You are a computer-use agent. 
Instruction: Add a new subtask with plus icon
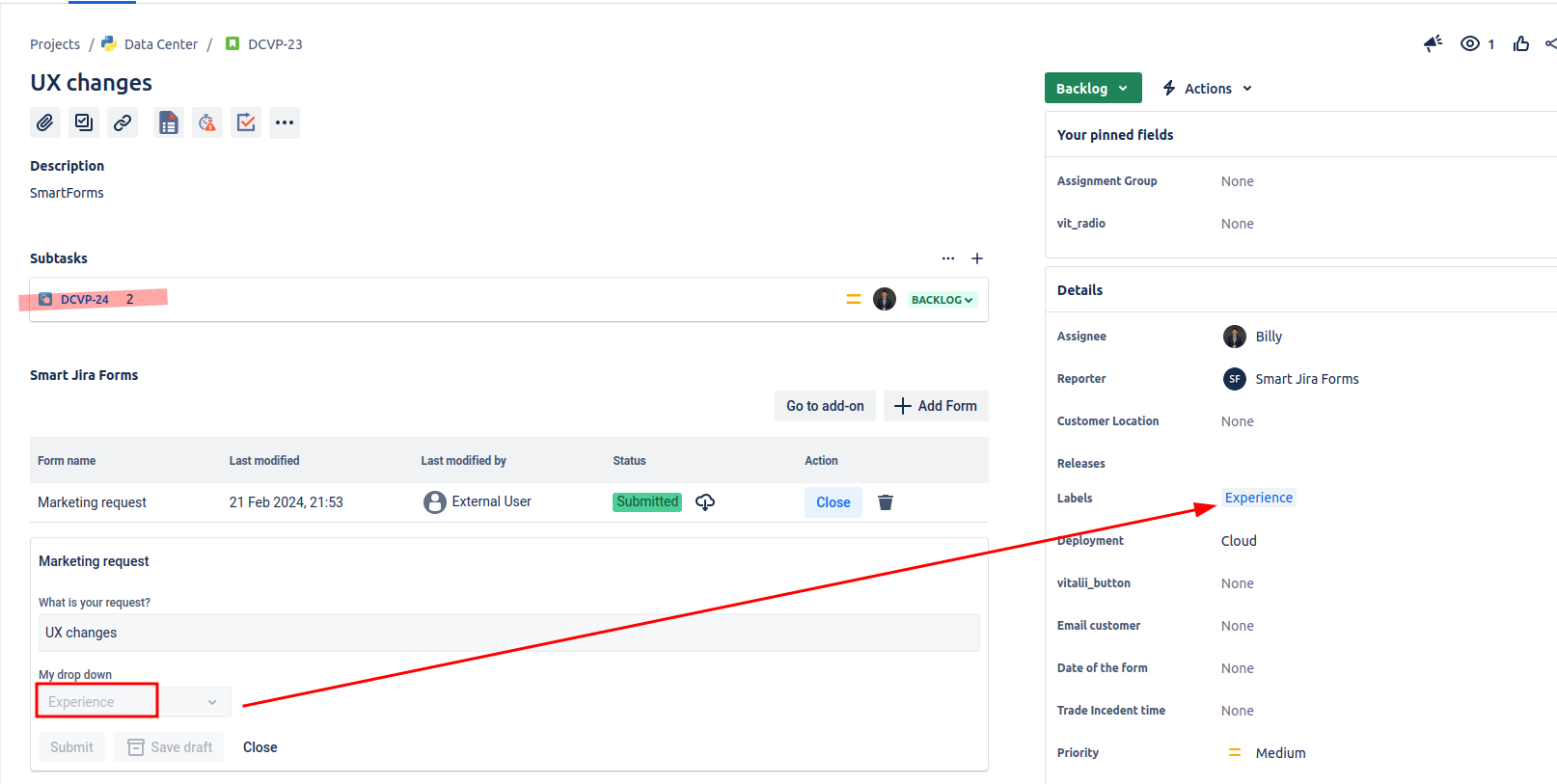(x=977, y=258)
